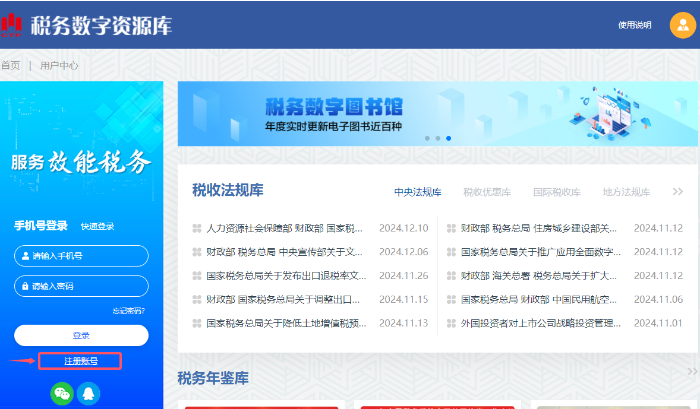Click the bullet icon beside the 2024.12.10 law entry
Image resolution: width=700 pixels, height=409 pixels.
197,228
